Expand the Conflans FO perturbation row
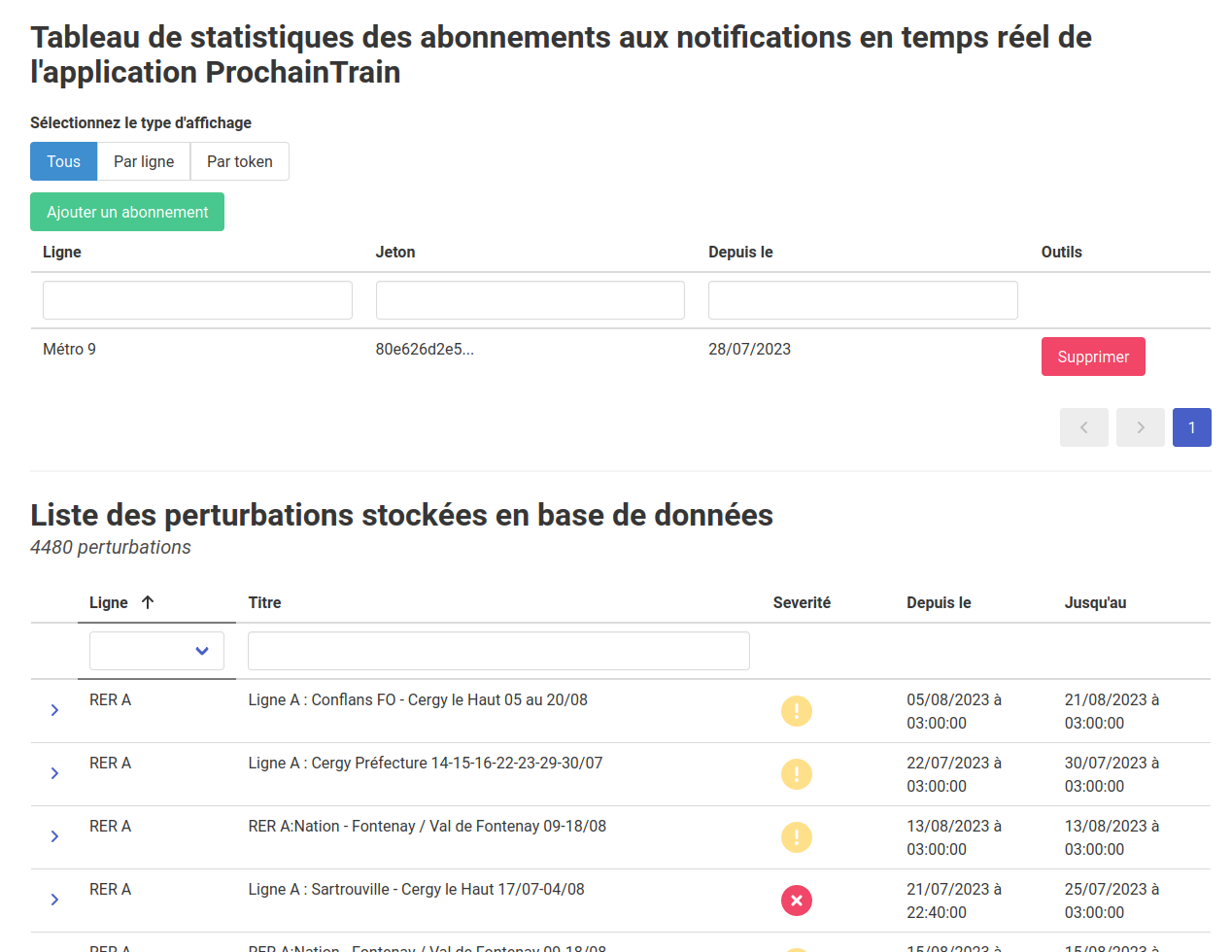The height and width of the screenshot is (952, 1232). click(53, 711)
